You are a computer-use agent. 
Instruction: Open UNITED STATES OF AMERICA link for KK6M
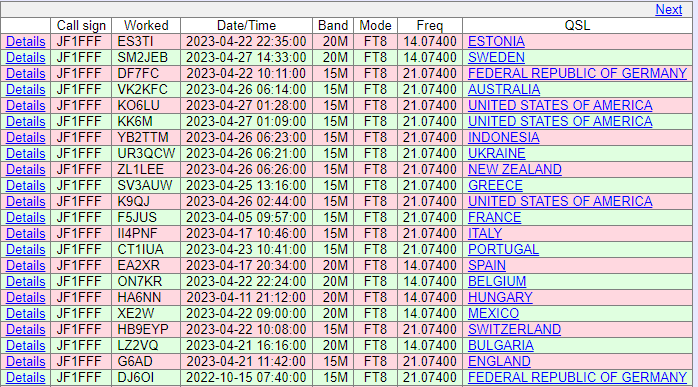(560, 122)
